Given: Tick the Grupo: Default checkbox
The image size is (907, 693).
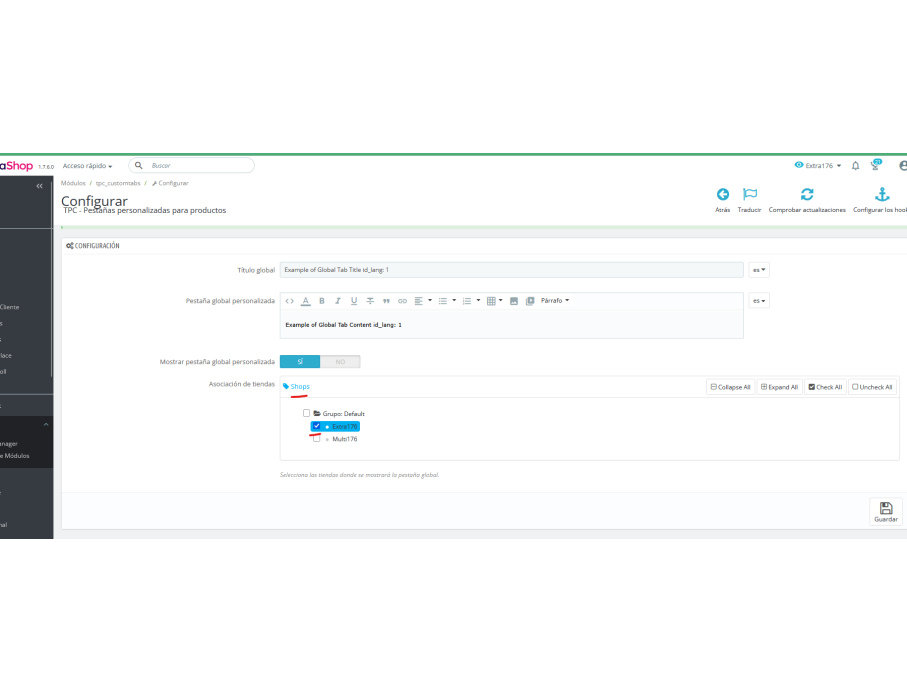Looking at the screenshot, I should pos(307,413).
